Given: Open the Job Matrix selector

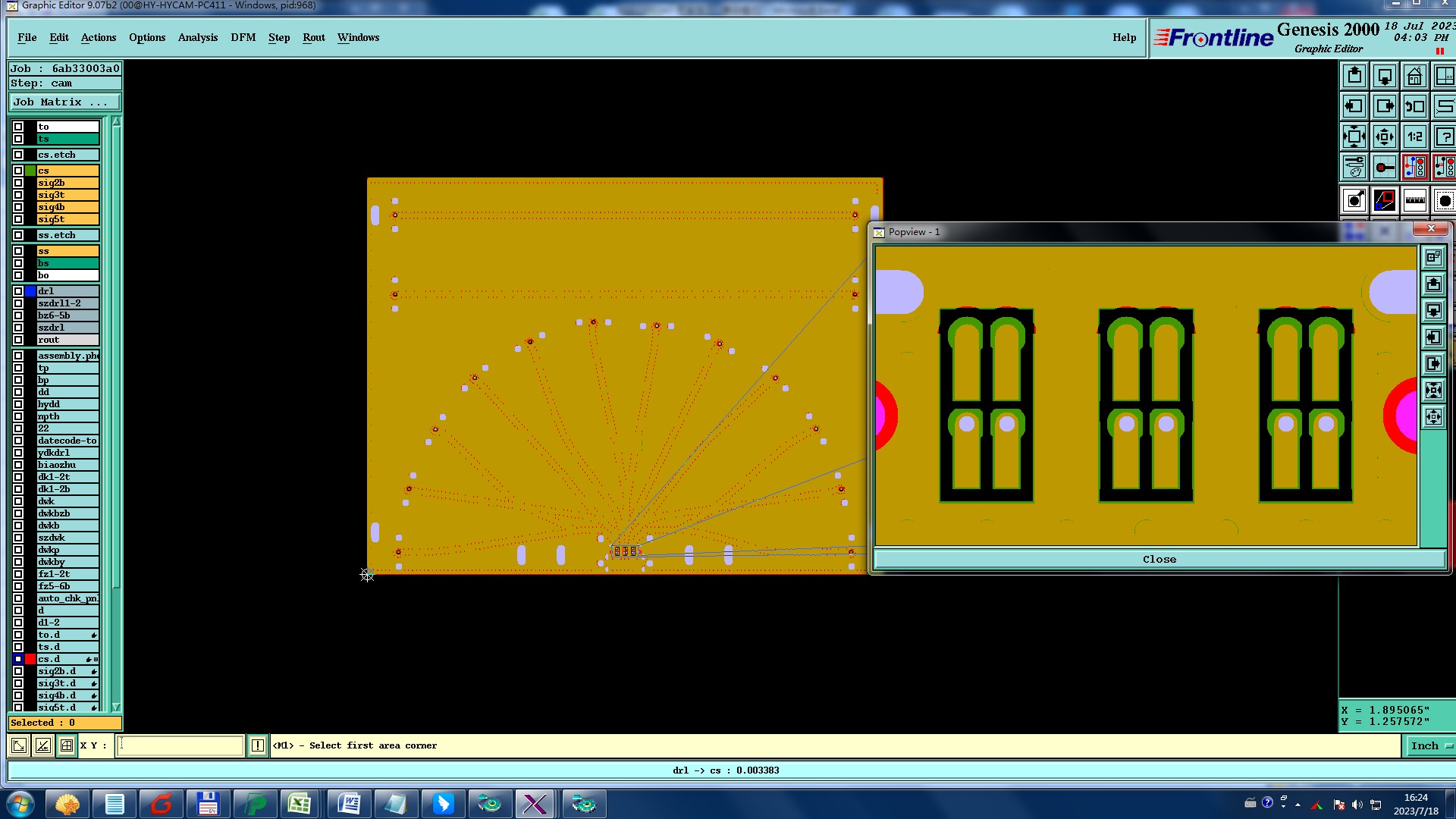Looking at the screenshot, I should point(64,102).
